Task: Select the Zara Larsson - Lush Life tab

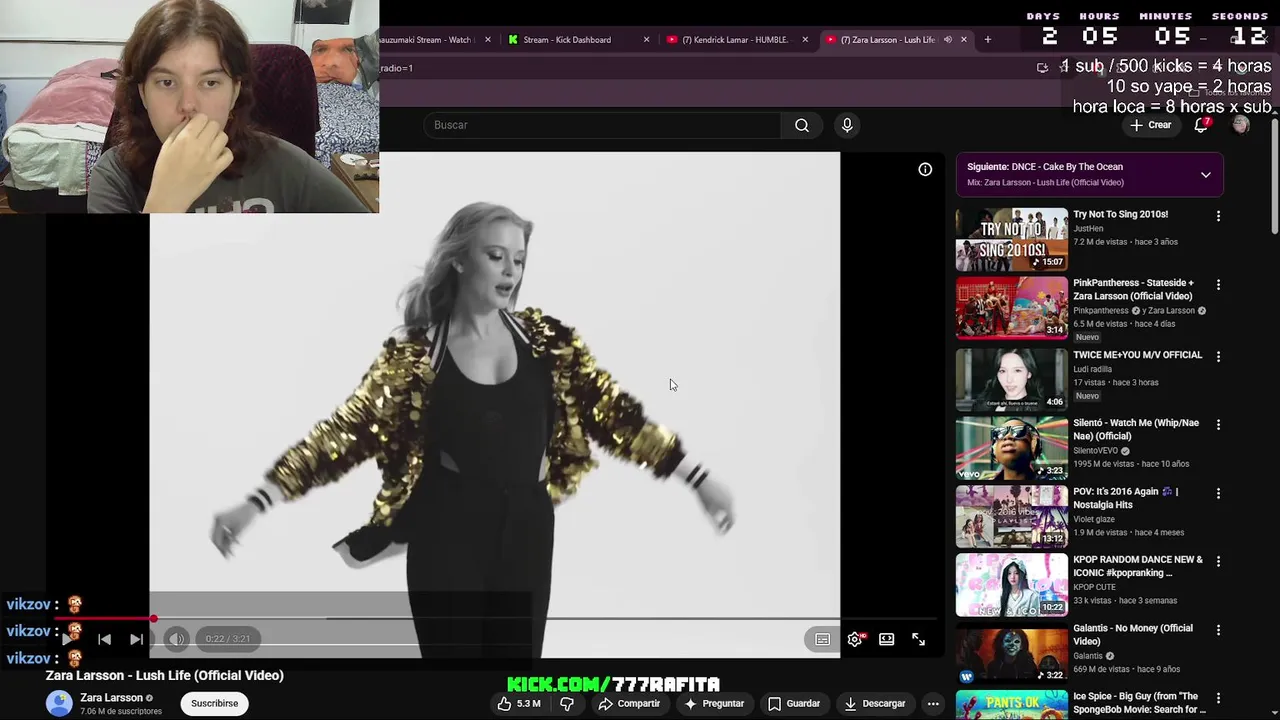Action: pyautogui.click(x=887, y=40)
